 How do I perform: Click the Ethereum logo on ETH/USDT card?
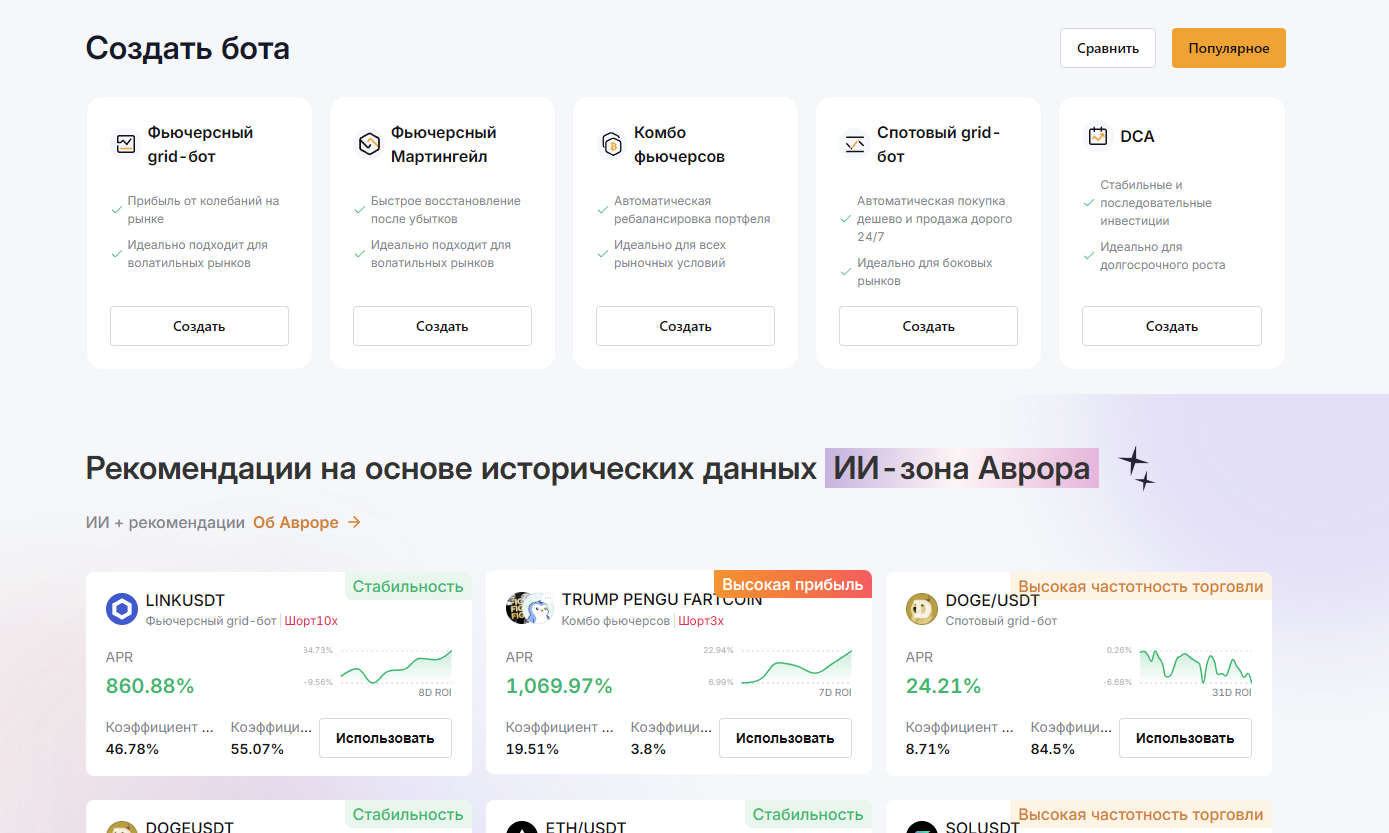(521, 829)
